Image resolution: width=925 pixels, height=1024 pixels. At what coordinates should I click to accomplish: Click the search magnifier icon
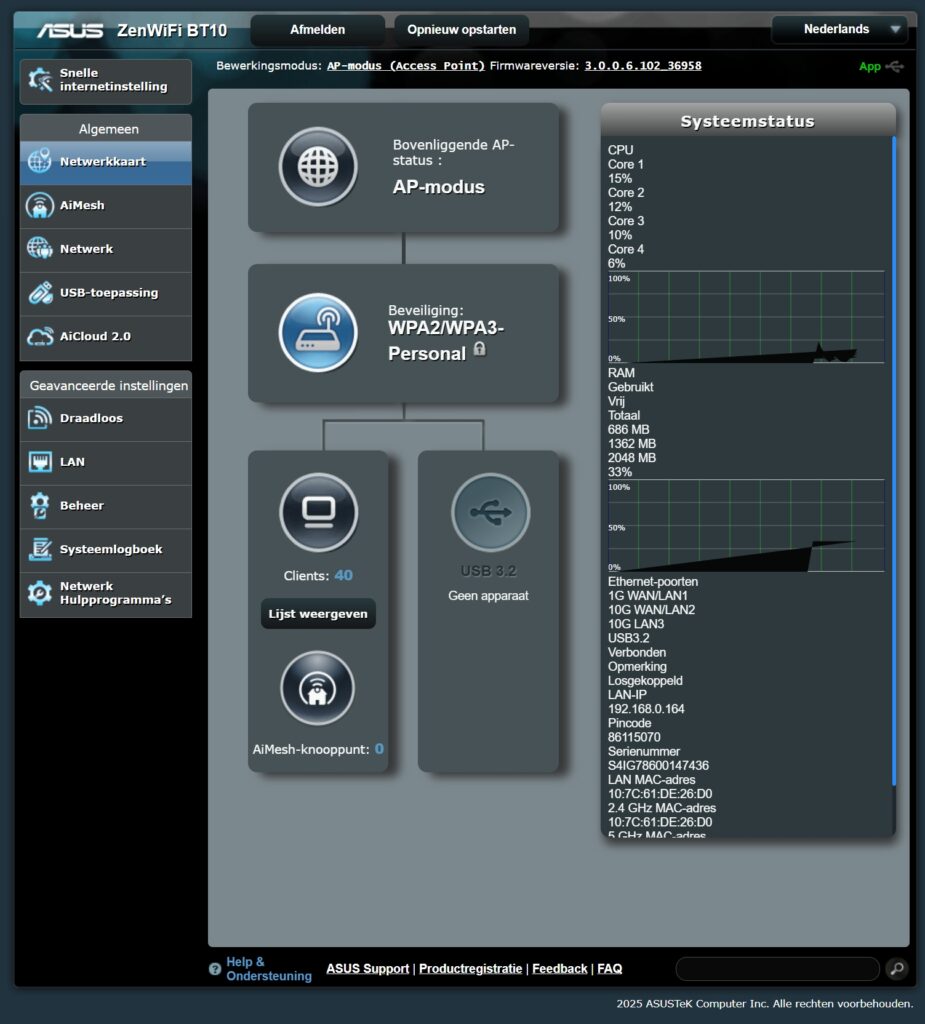pyautogui.click(x=896, y=968)
